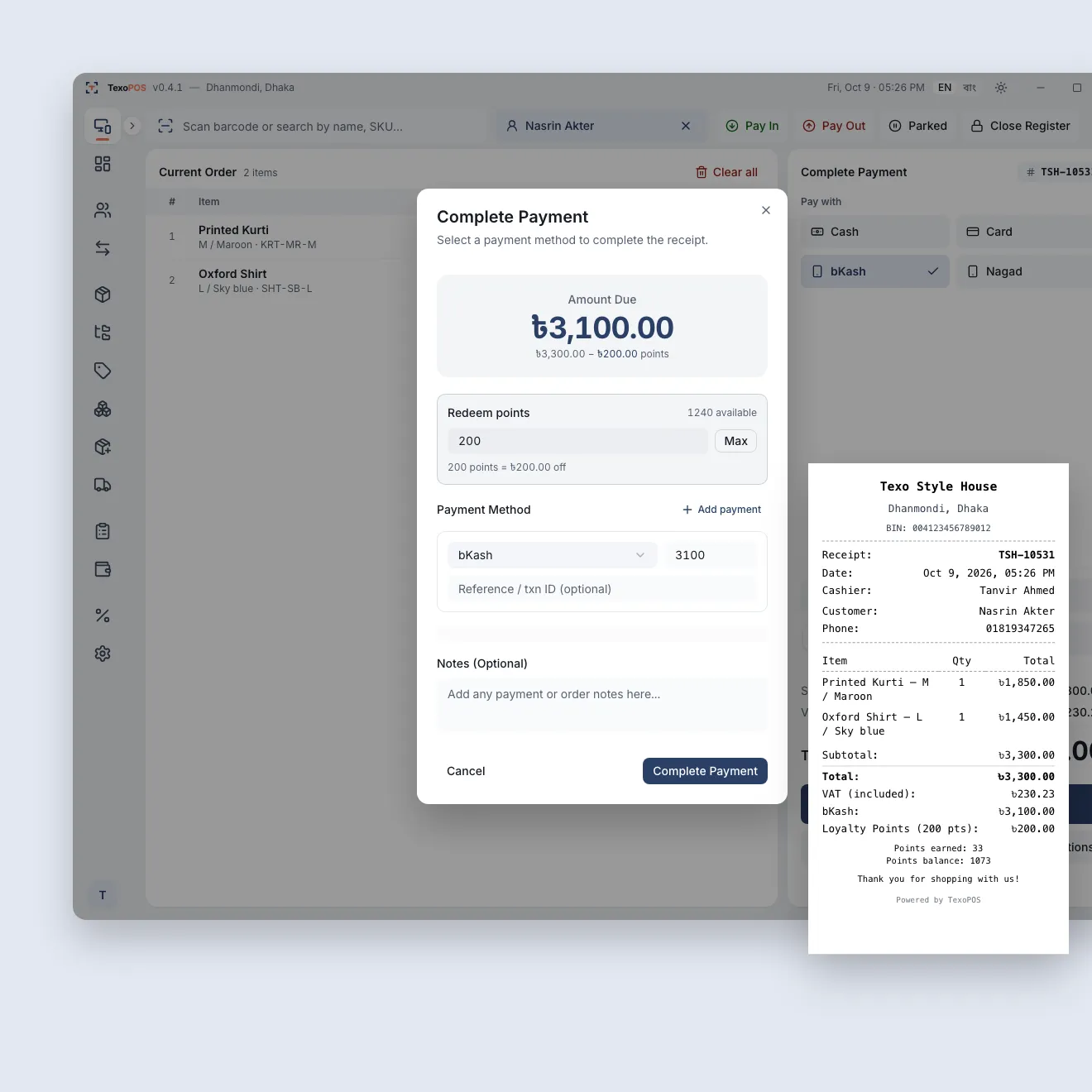Click Add payment link

point(721,510)
